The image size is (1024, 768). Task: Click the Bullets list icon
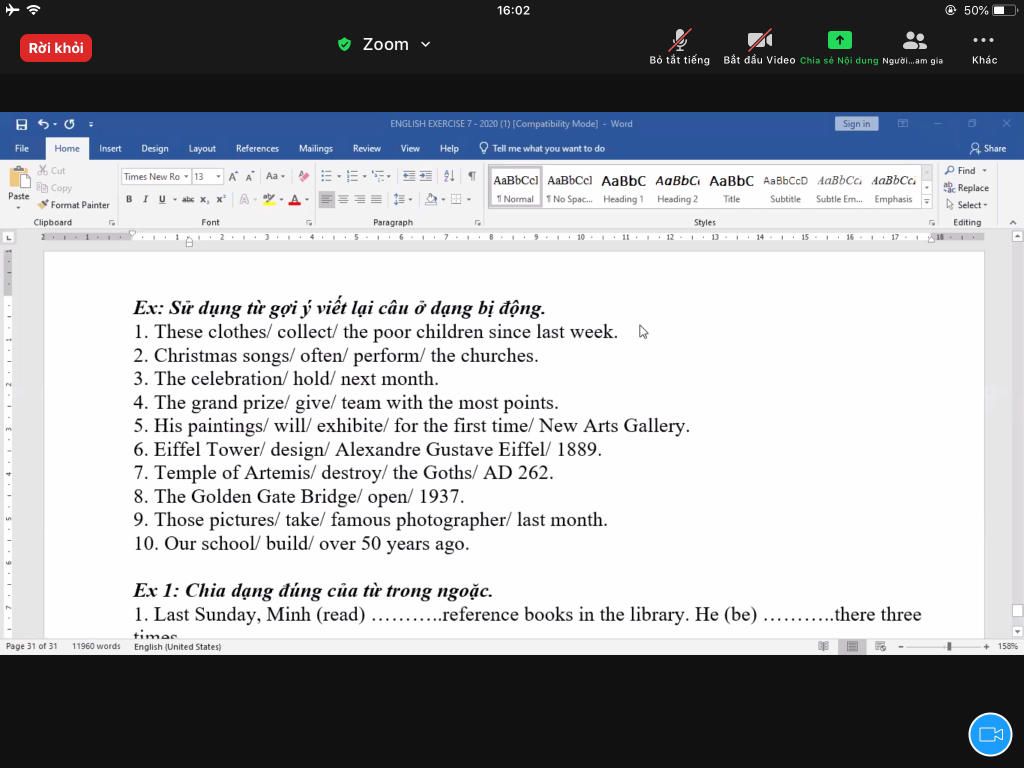coord(327,176)
